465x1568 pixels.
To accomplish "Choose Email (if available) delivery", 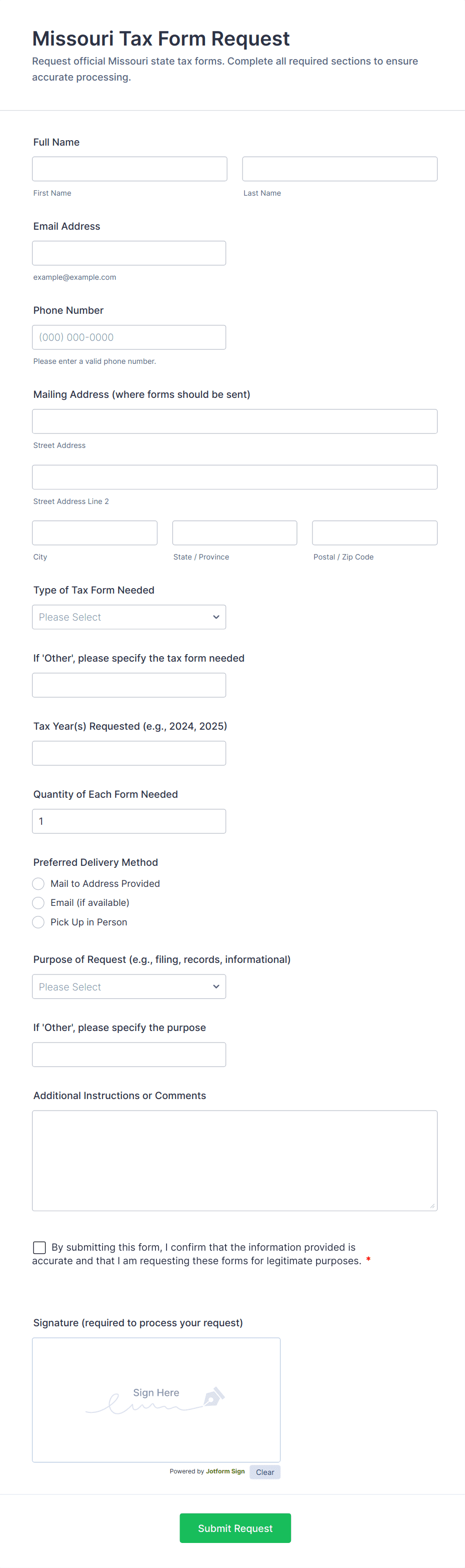I will tap(38, 903).
